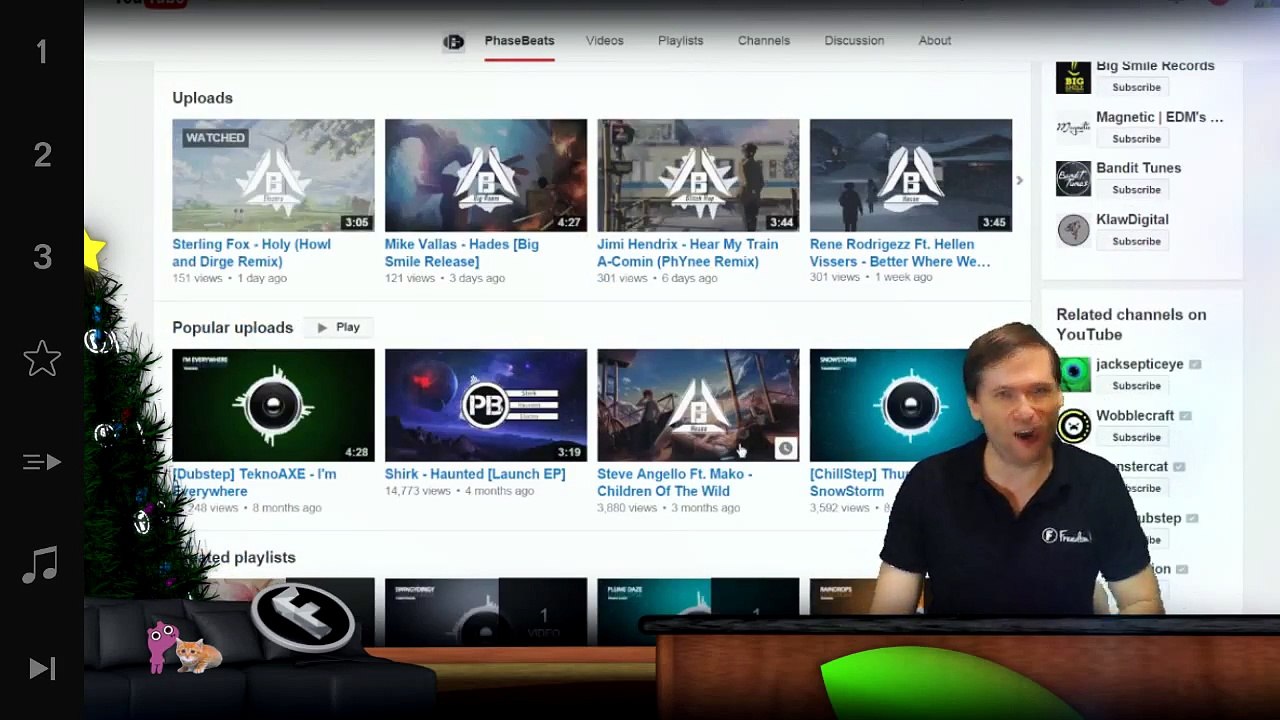The image size is (1280, 720).
Task: Click the Magnetic EDM channel avatar
Action: pos(1073,128)
